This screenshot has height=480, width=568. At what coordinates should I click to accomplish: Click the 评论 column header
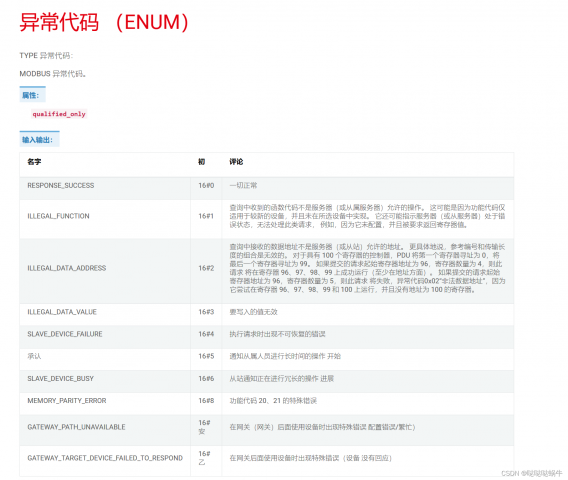point(236,162)
